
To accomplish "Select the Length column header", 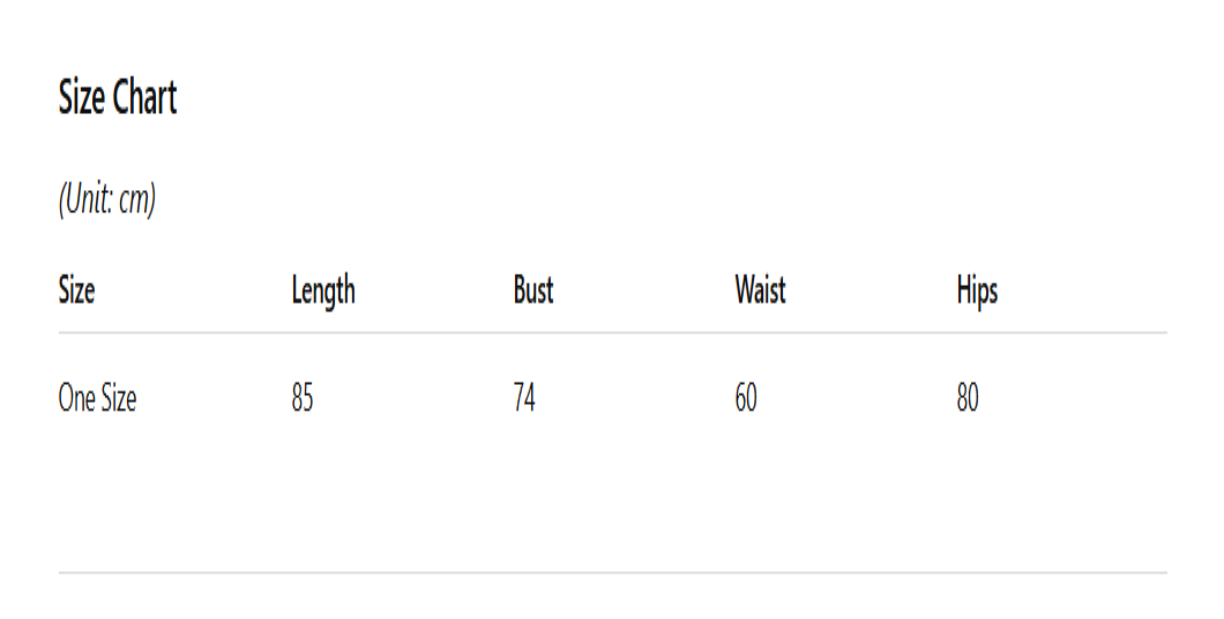I will coord(323,291).
